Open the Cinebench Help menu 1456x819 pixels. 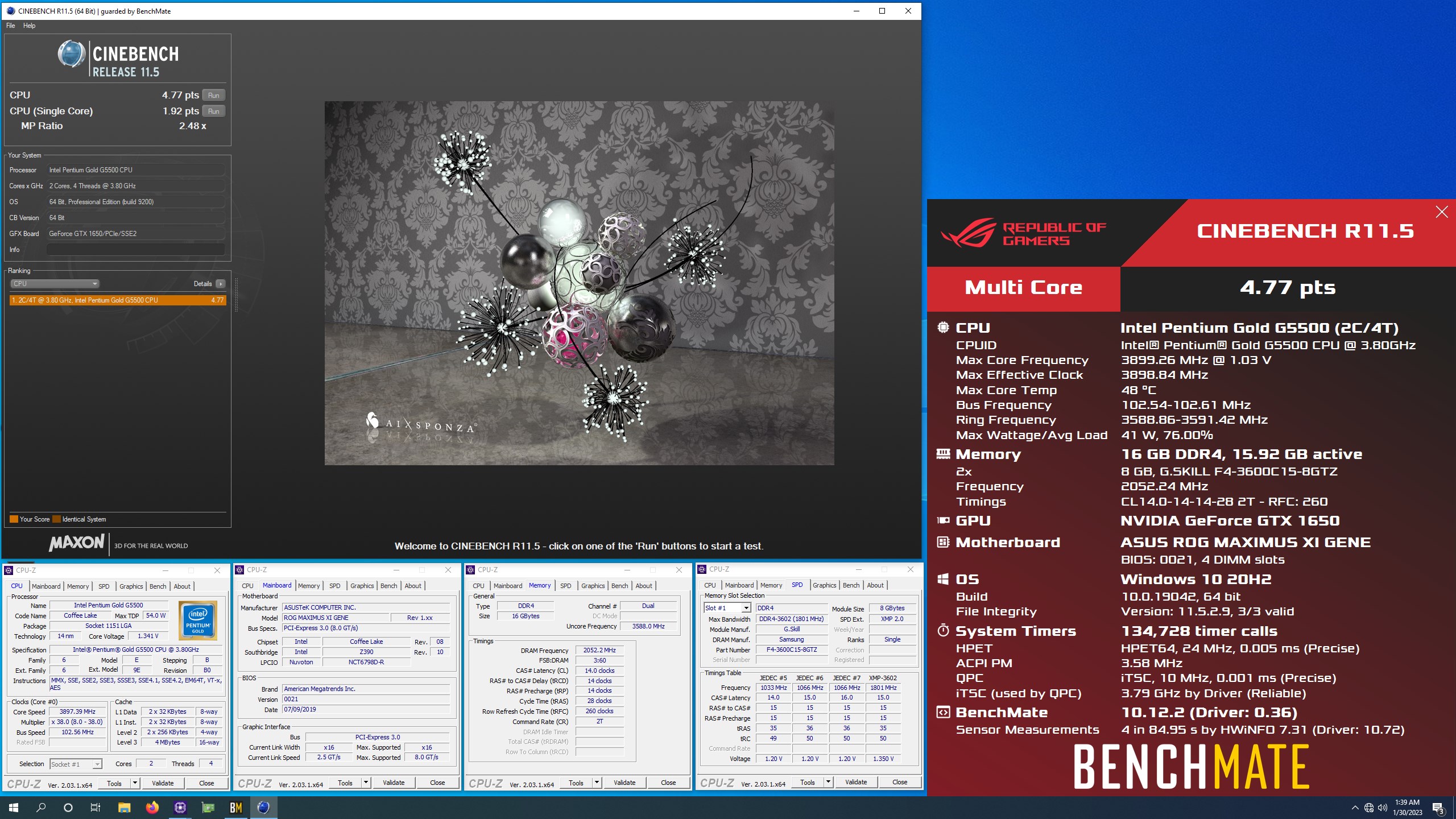click(x=29, y=26)
